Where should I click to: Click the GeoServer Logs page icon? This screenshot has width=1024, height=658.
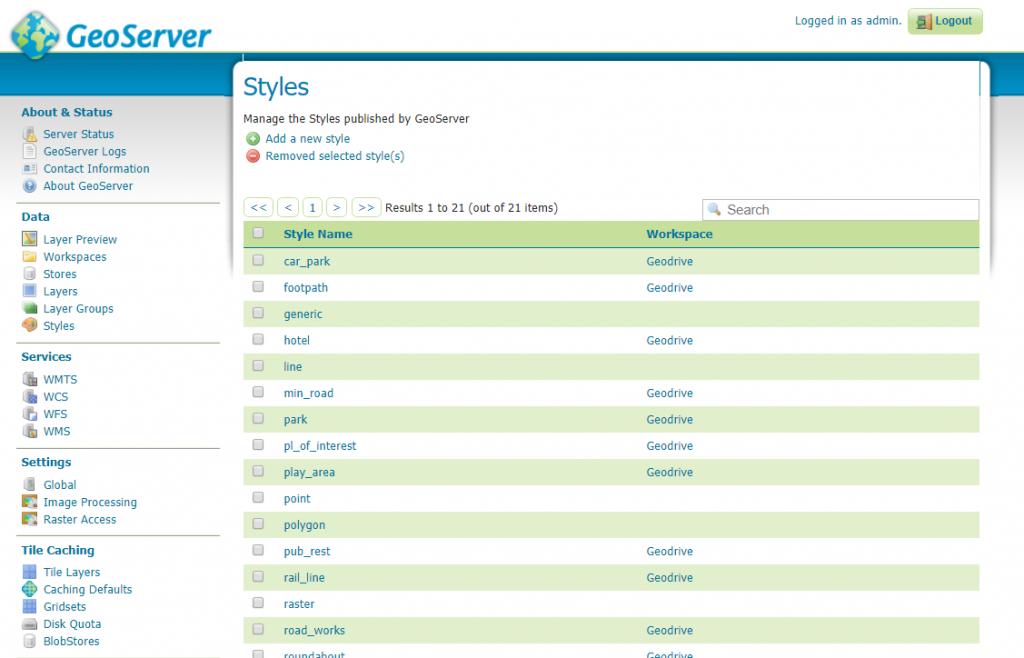pos(29,151)
